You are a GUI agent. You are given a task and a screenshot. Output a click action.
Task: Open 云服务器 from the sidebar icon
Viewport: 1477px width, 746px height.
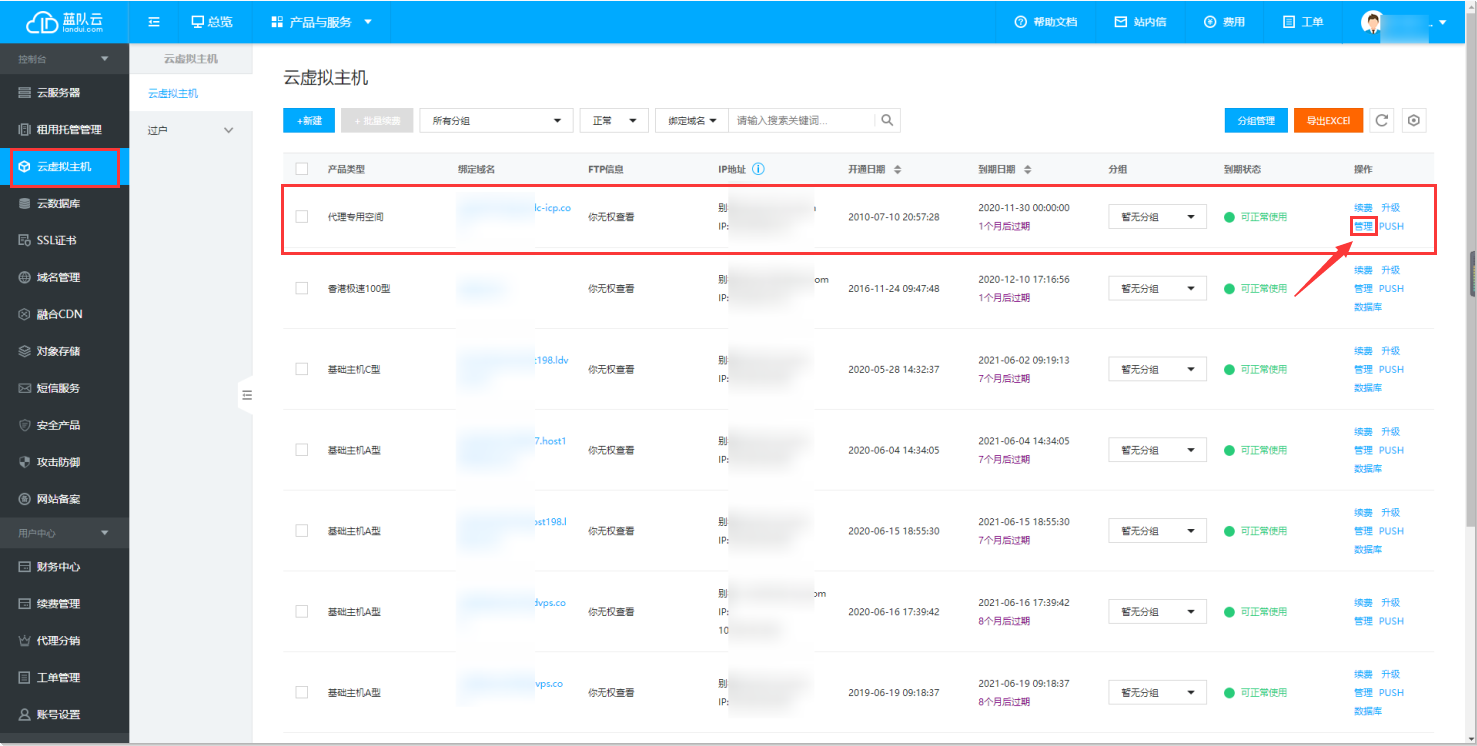[25, 93]
